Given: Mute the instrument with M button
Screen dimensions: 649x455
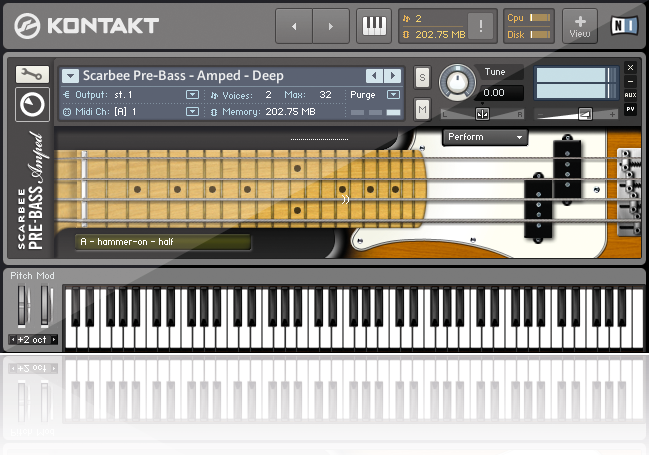Looking at the screenshot, I should pos(422,109).
